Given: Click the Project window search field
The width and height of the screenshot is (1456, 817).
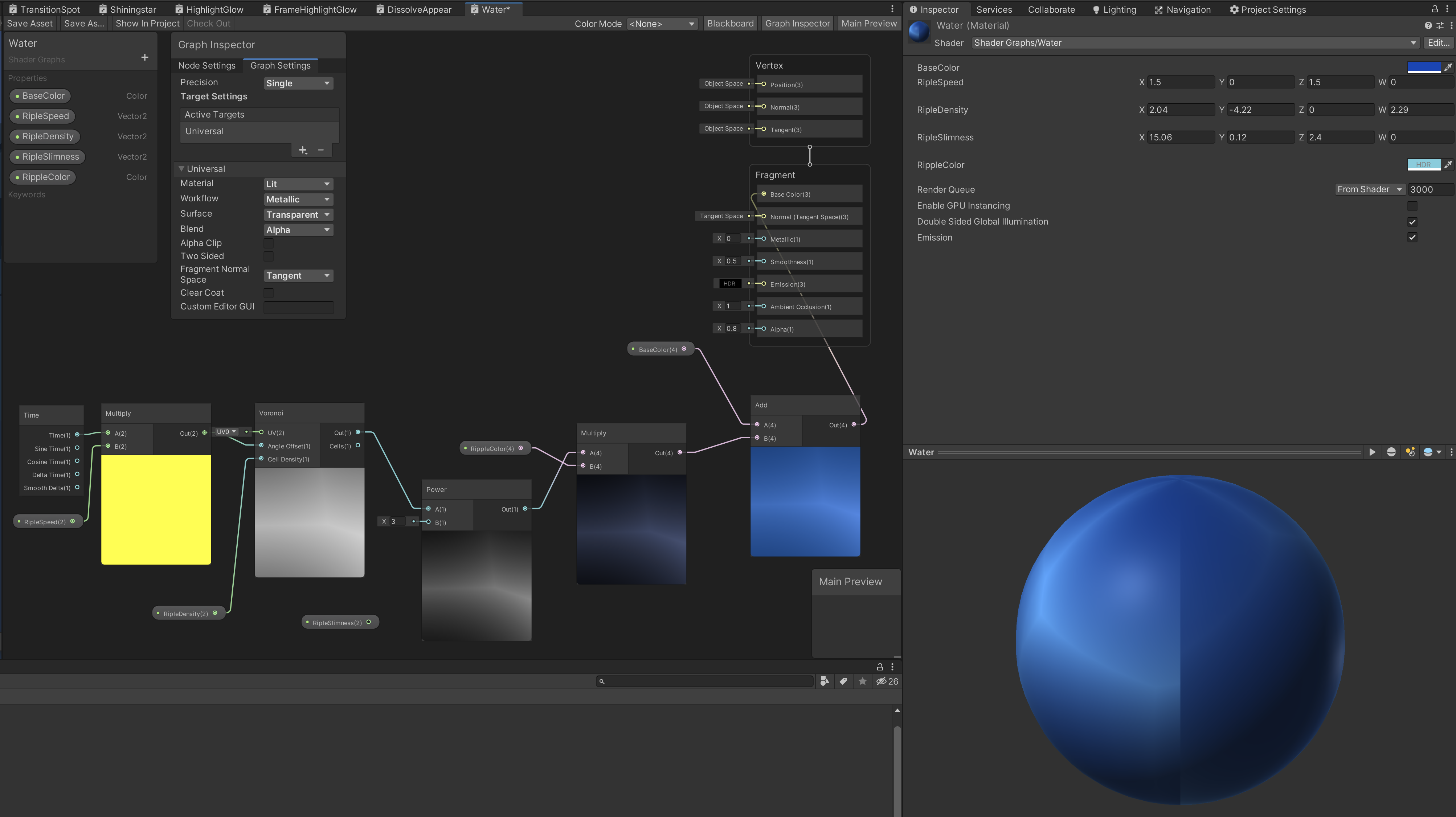Looking at the screenshot, I should 704,681.
